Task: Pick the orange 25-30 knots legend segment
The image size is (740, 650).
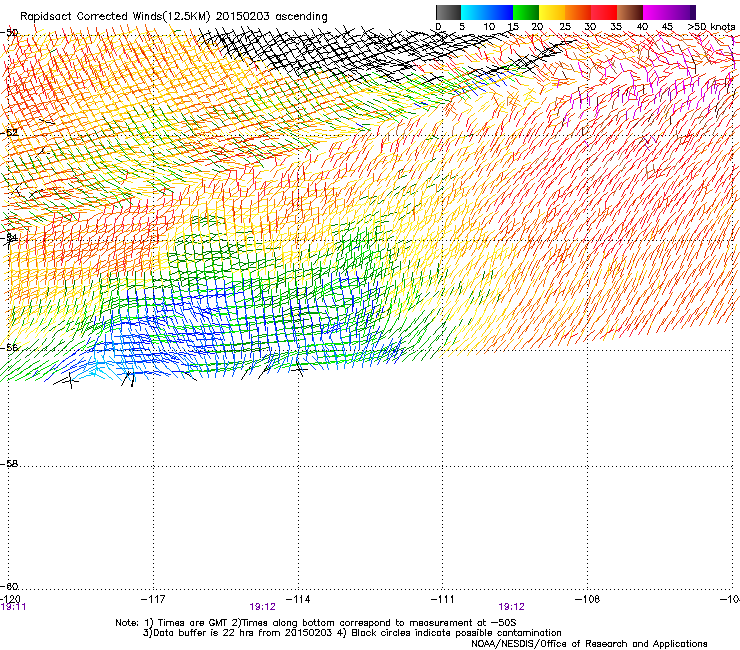Action: tap(578, 12)
